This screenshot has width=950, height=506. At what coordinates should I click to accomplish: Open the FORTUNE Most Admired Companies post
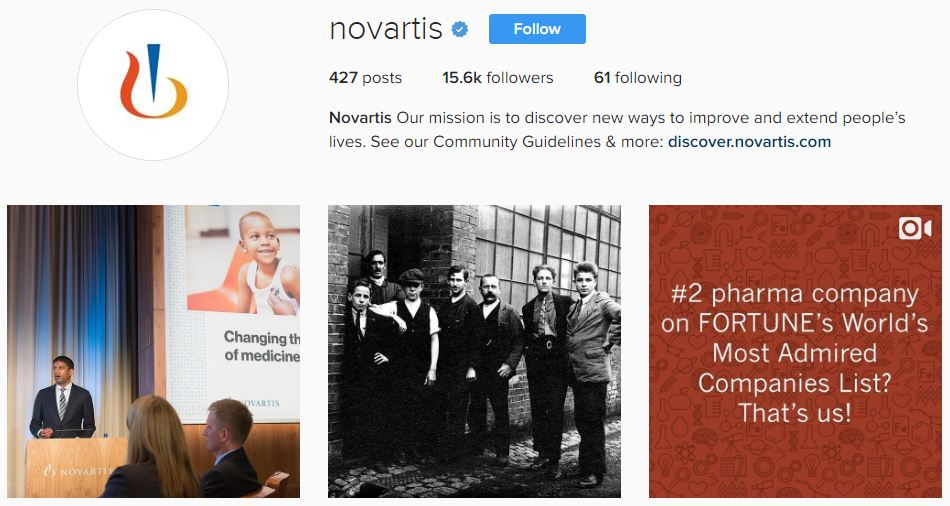coord(795,351)
